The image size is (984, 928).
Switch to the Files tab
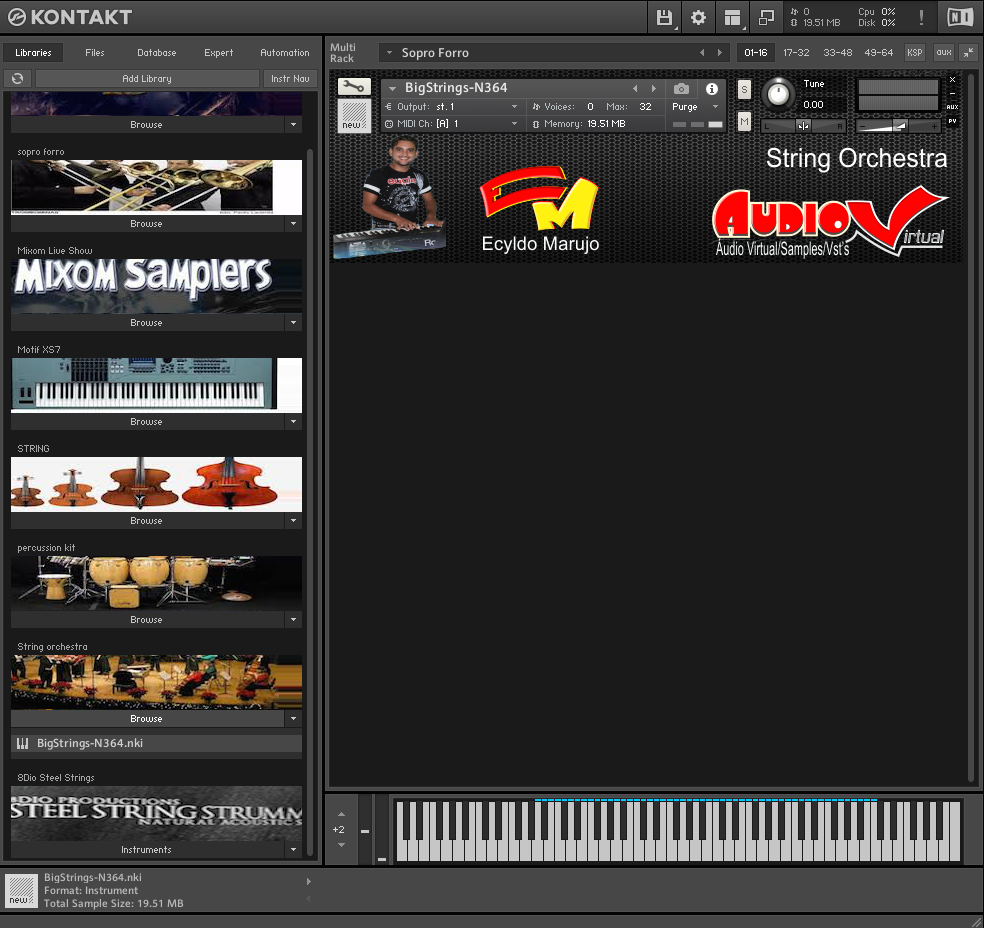coord(95,53)
